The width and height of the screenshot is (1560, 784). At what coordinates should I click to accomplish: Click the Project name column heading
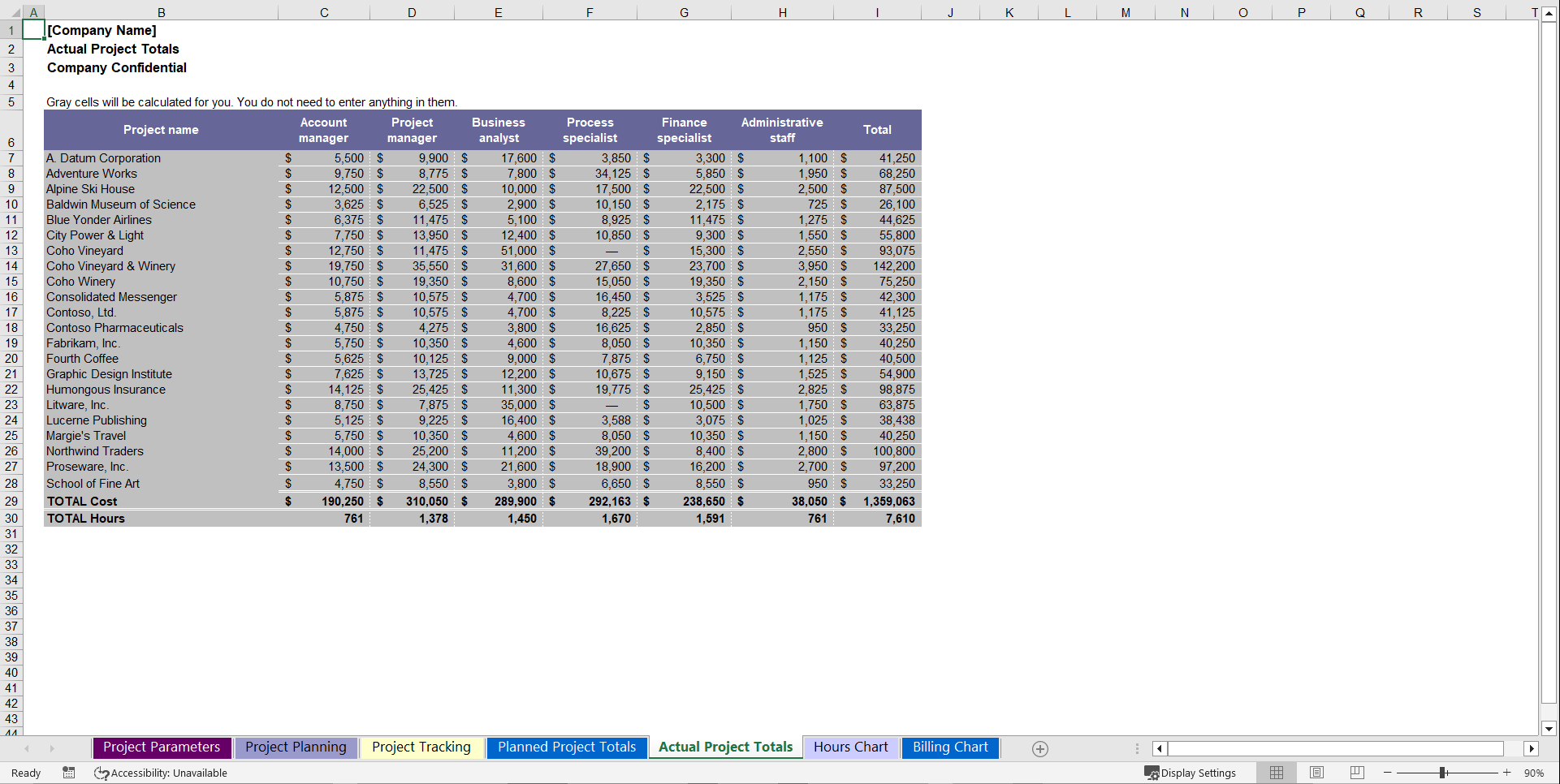[161, 130]
